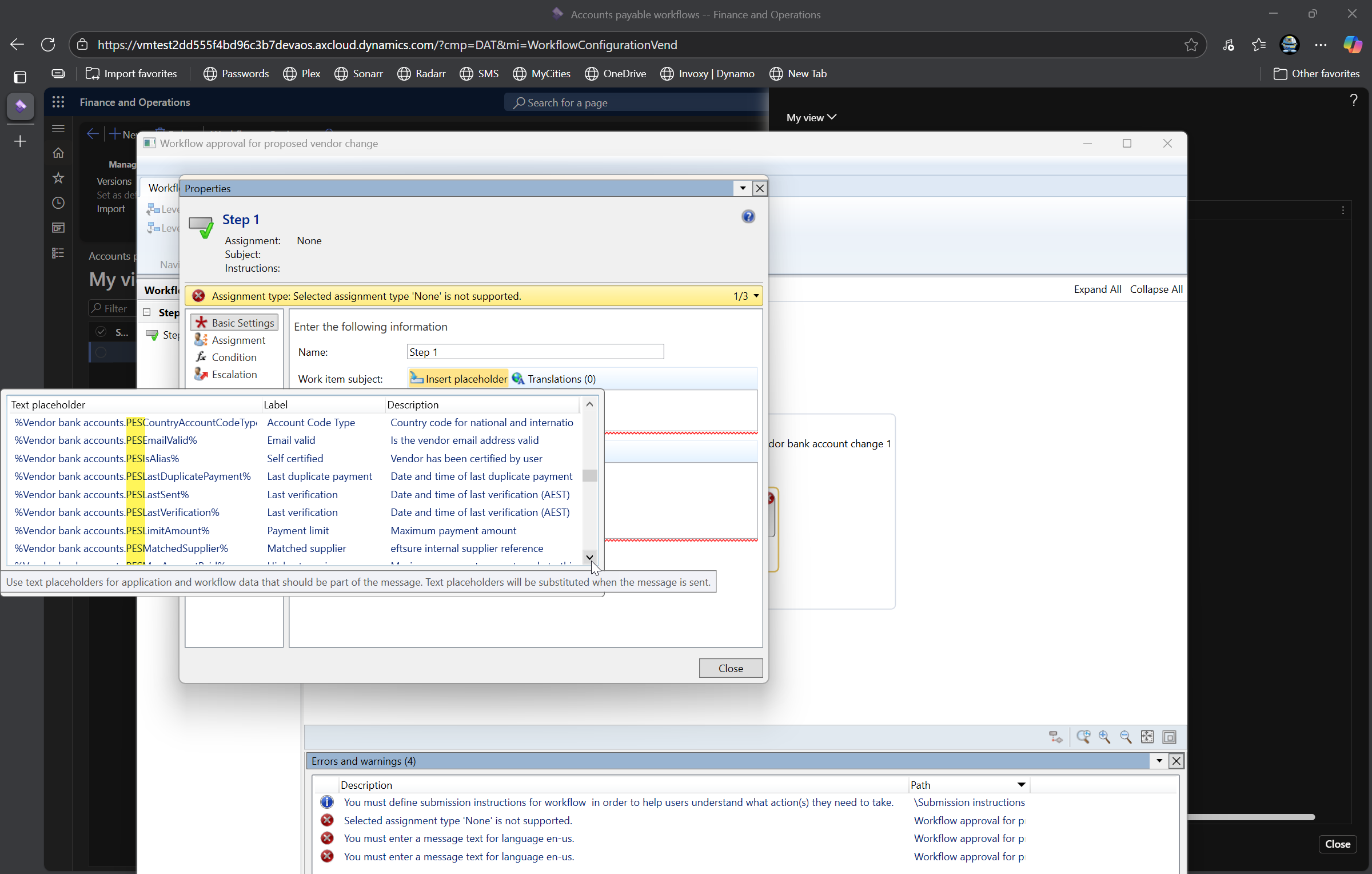The image size is (1372, 874).
Task: Click the Dynamics help question mark icon
Action: pos(1353,101)
